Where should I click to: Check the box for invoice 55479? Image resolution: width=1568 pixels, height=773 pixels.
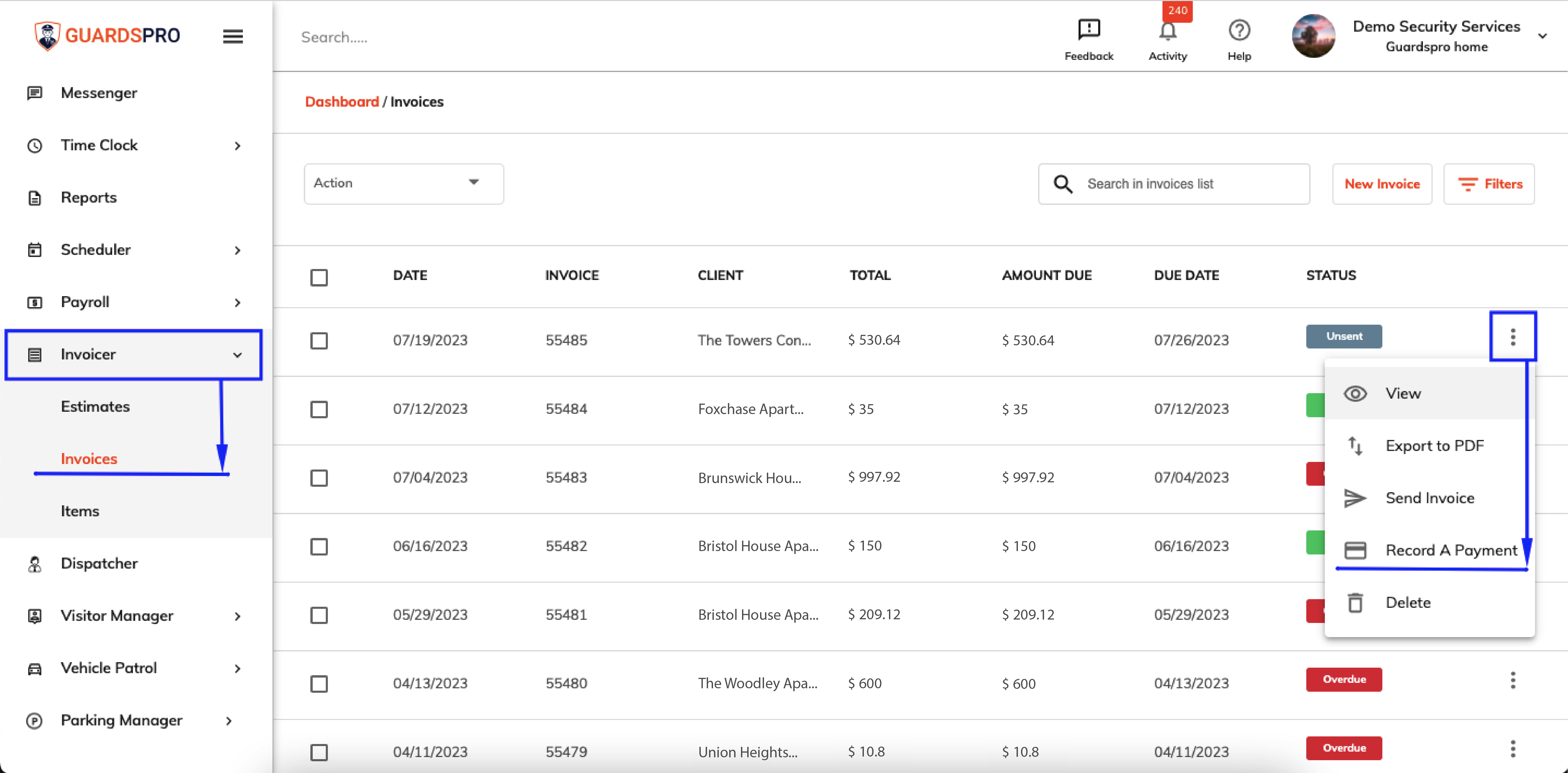(319, 753)
